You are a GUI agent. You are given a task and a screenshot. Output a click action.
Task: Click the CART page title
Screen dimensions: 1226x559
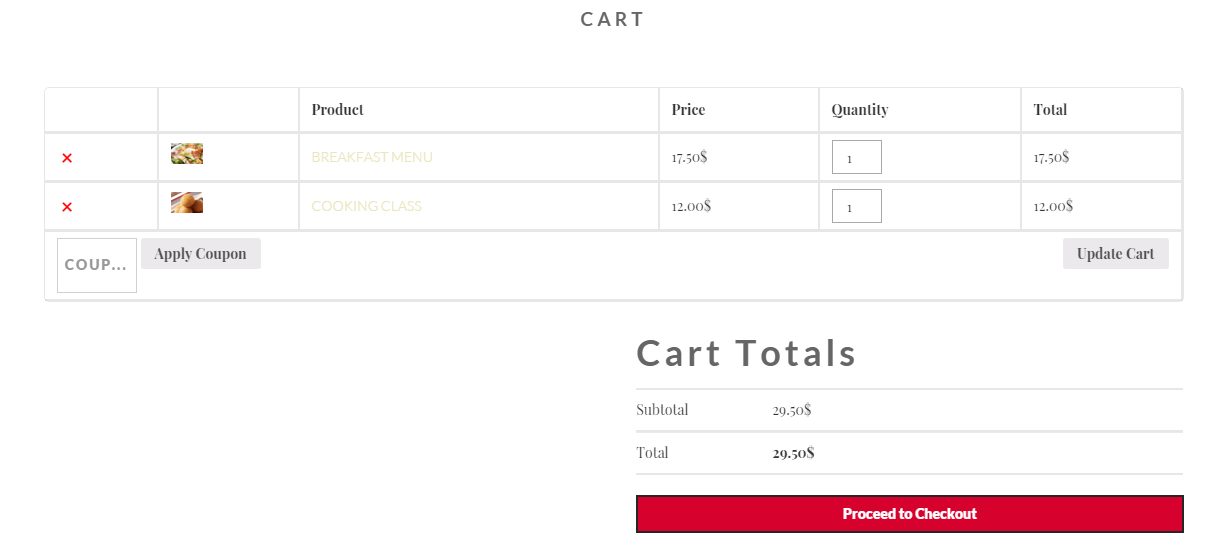[x=613, y=19]
